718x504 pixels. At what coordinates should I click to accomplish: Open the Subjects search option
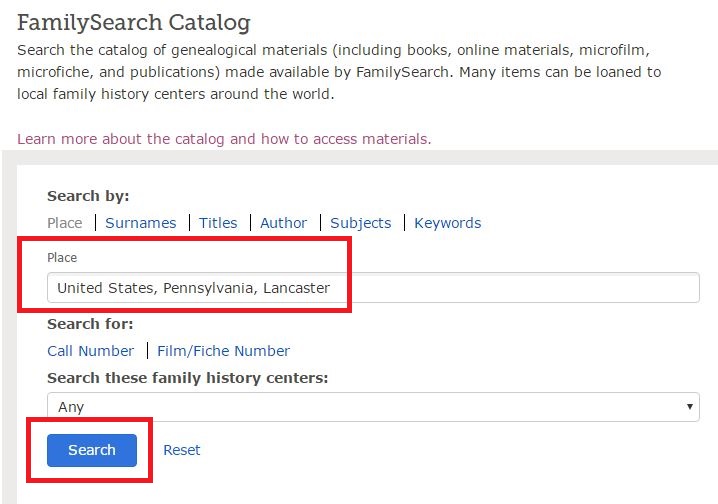point(360,223)
